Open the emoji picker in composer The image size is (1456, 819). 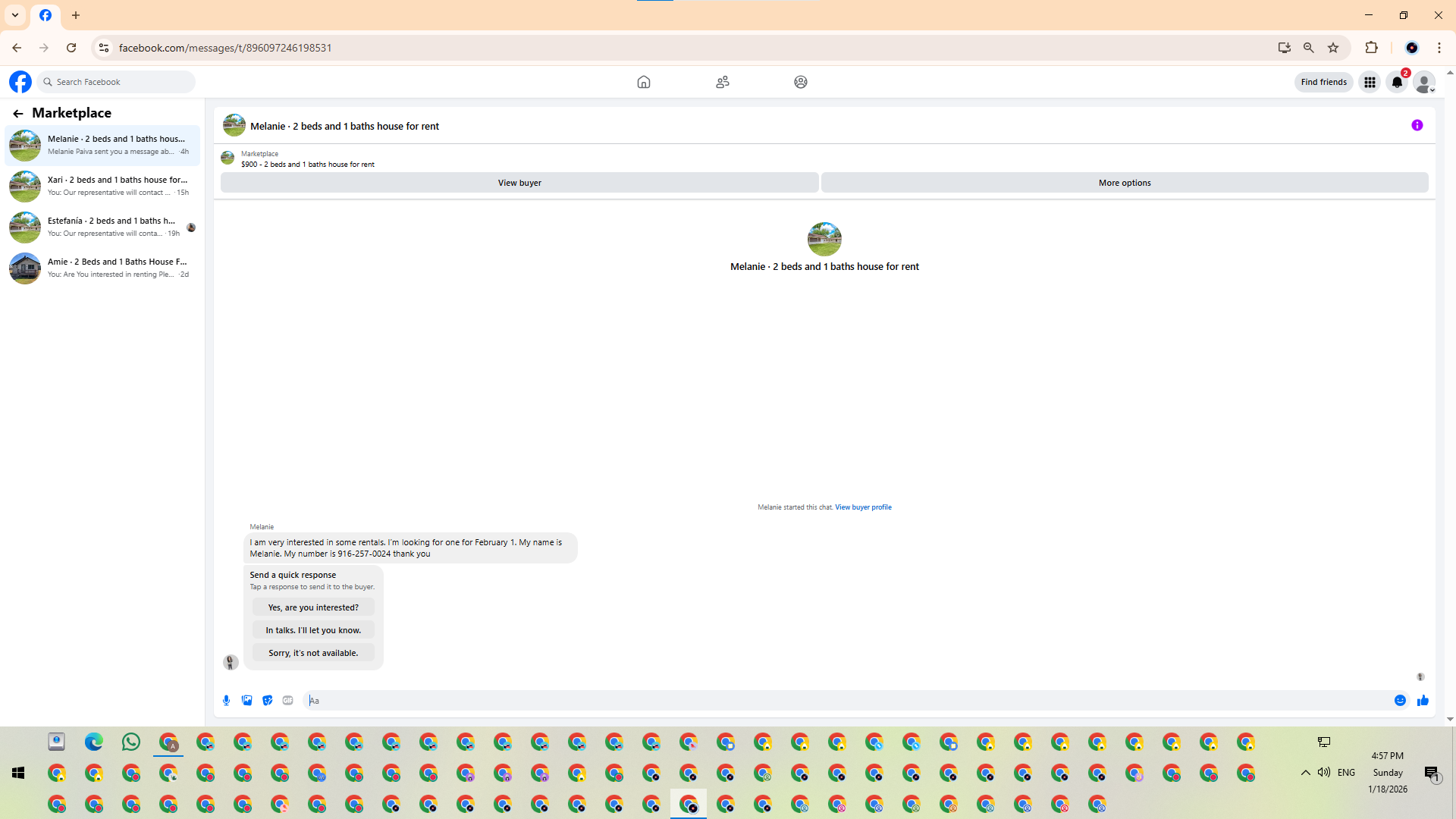[1400, 701]
